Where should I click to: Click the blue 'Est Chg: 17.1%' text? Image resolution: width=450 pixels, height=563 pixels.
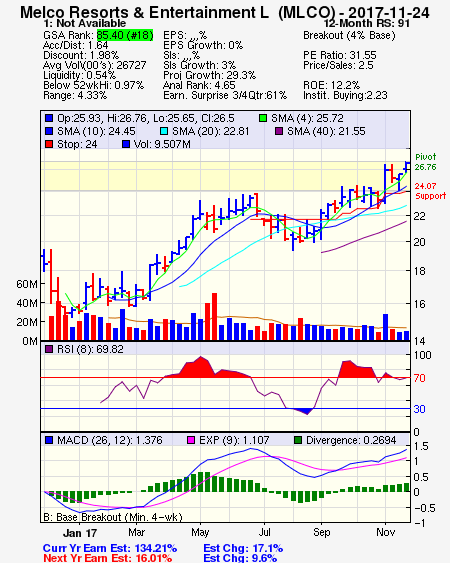click(243, 548)
